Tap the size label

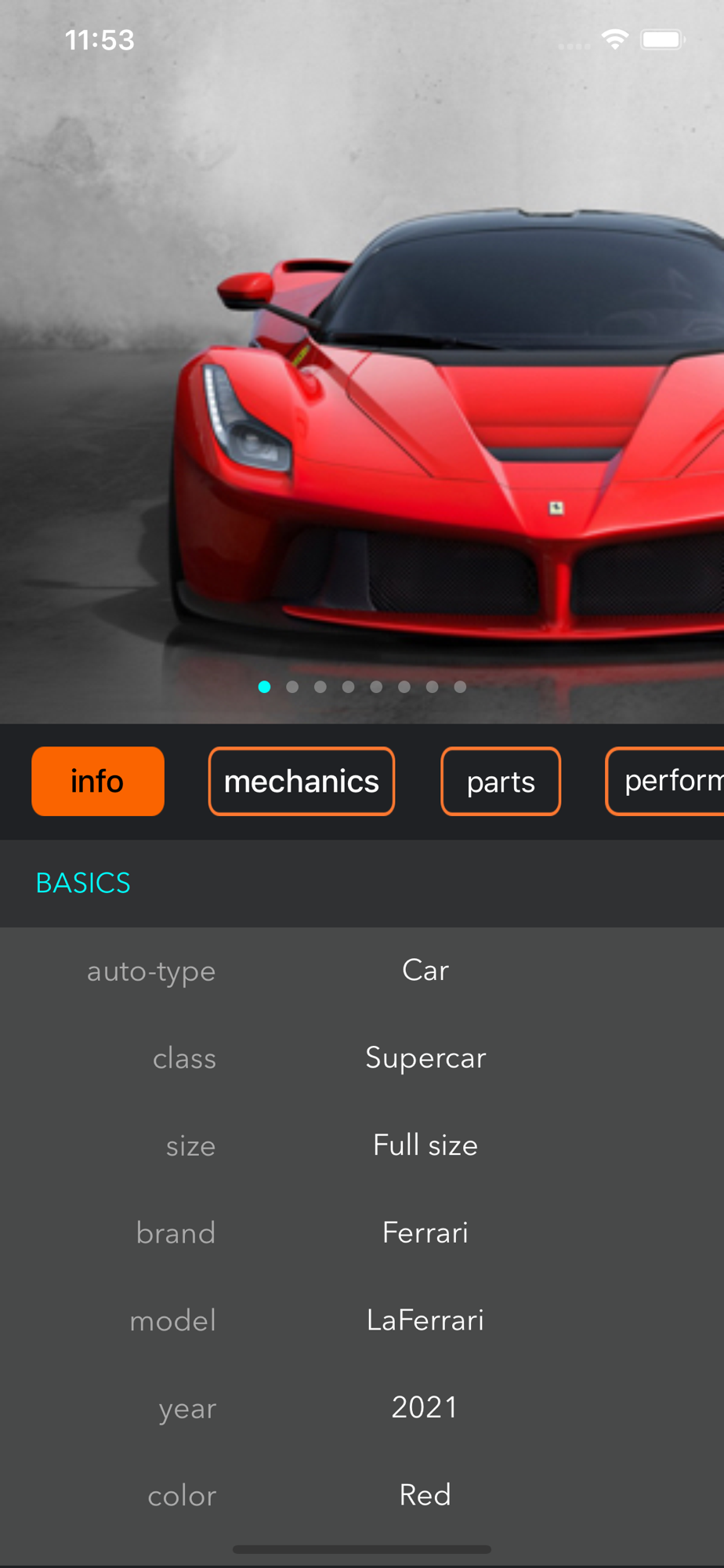pos(190,1146)
